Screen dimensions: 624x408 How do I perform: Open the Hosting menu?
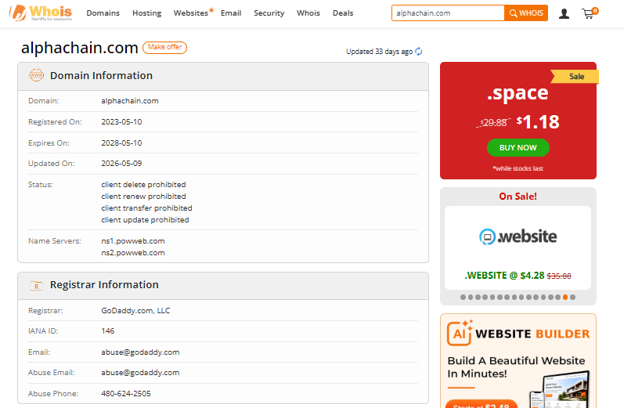[147, 13]
